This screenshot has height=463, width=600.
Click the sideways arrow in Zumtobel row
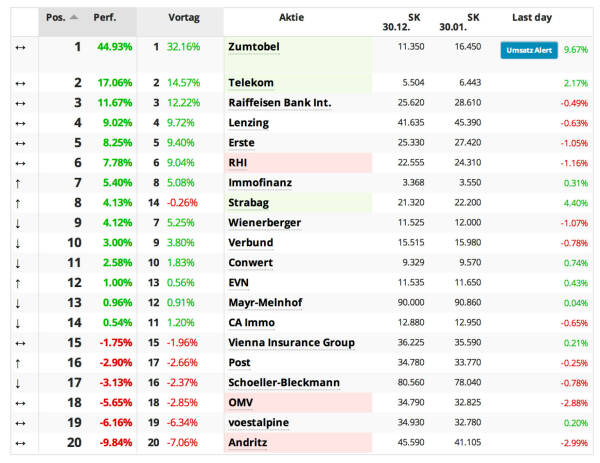click(x=19, y=47)
